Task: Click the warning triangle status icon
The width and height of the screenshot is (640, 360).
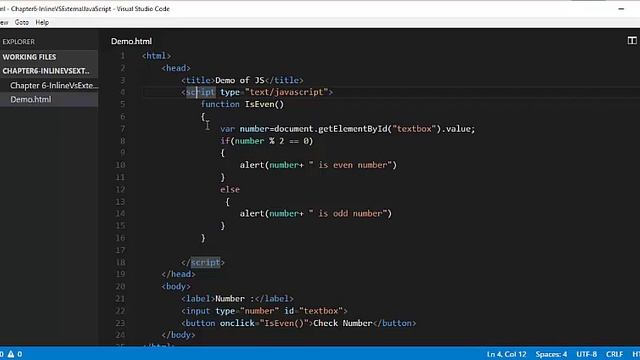Action: tap(11, 354)
